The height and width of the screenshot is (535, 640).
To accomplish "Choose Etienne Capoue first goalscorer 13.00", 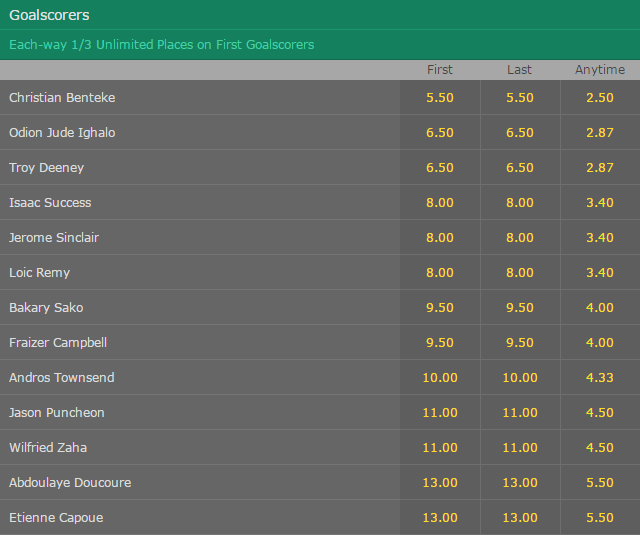I will (x=440, y=517).
